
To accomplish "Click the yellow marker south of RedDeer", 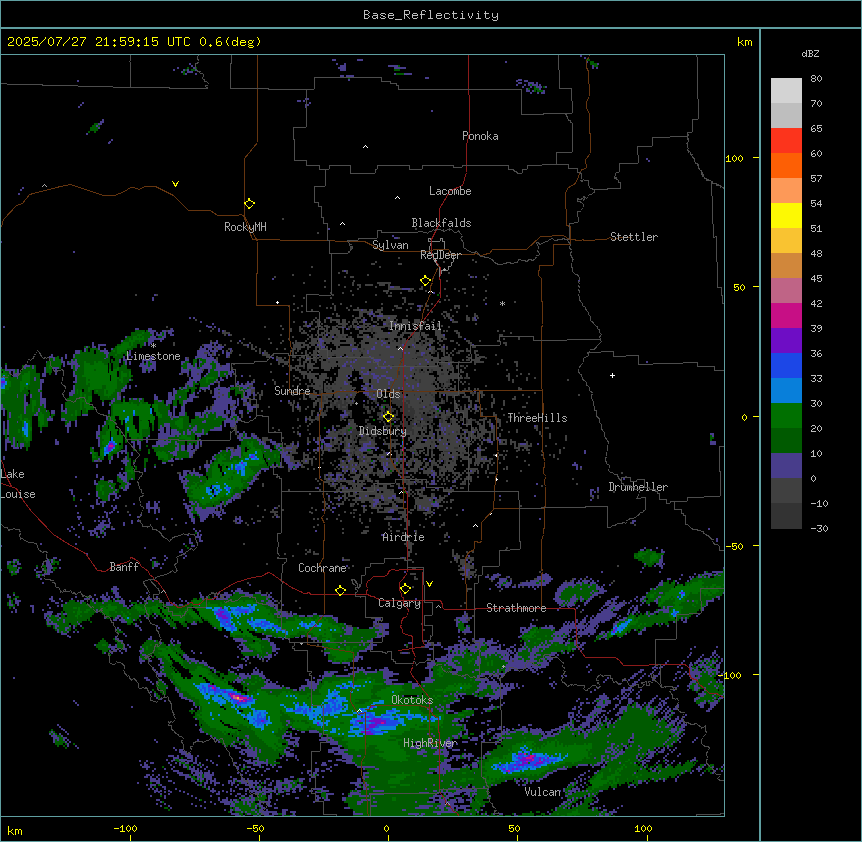I will click(x=425, y=281).
